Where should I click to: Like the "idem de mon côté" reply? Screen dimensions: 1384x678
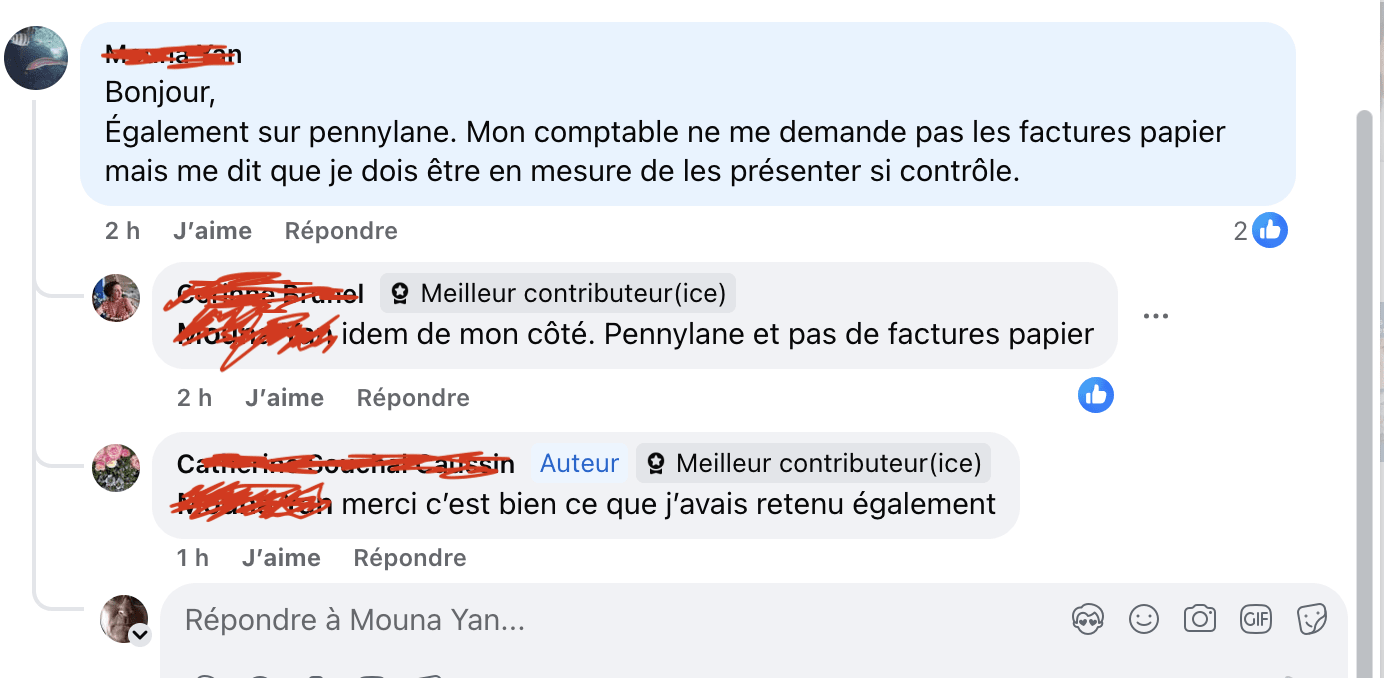pos(284,398)
